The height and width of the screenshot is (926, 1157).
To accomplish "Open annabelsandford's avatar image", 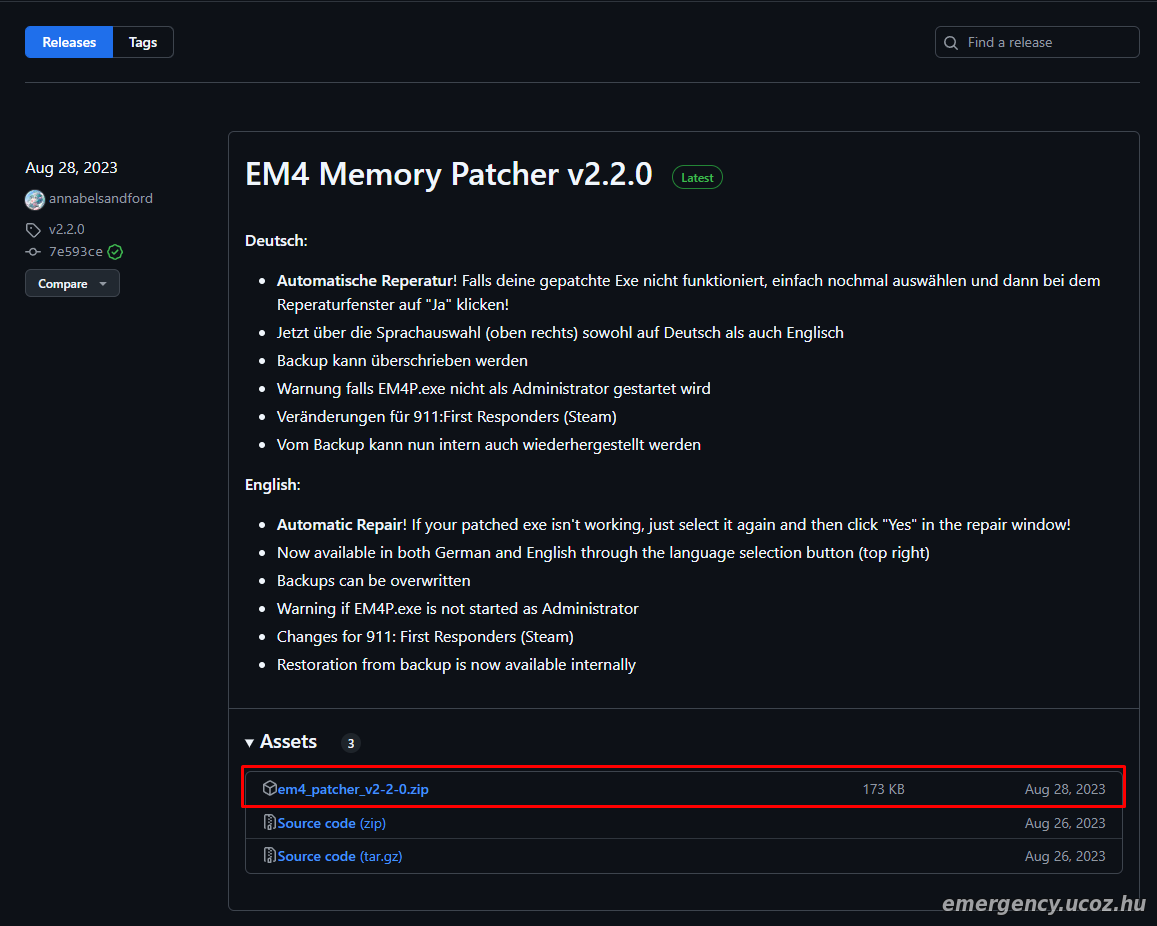I will click(35, 199).
